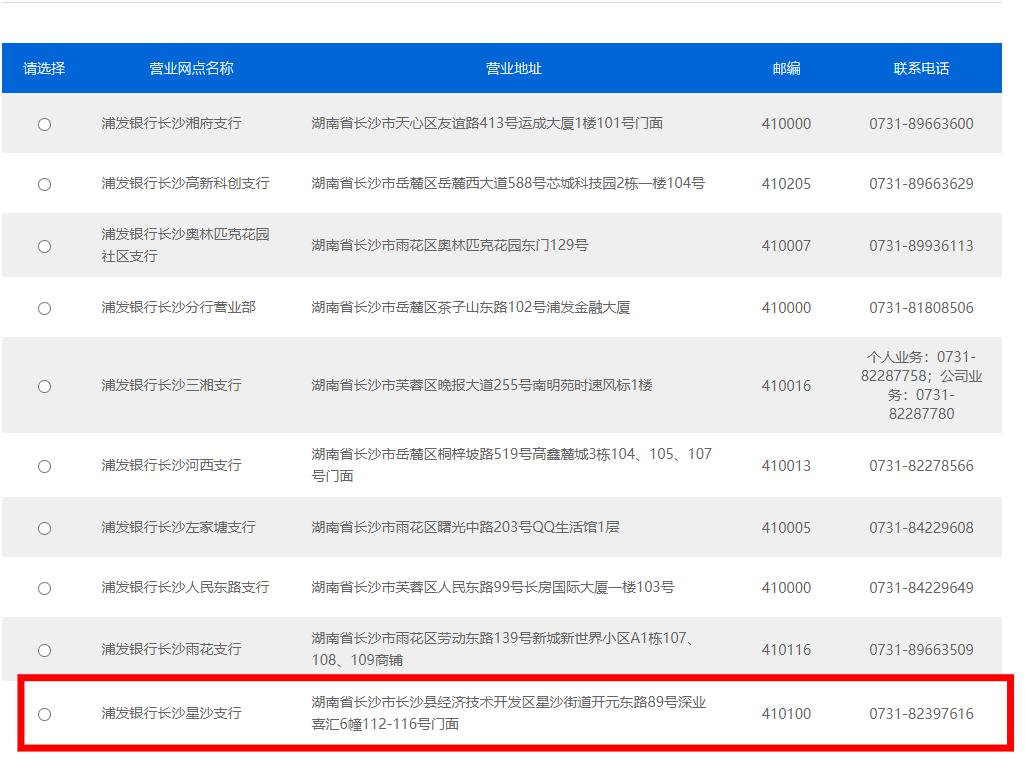Click phone number 0731-89663509
This screenshot has height=760, width=1026.
921,649
